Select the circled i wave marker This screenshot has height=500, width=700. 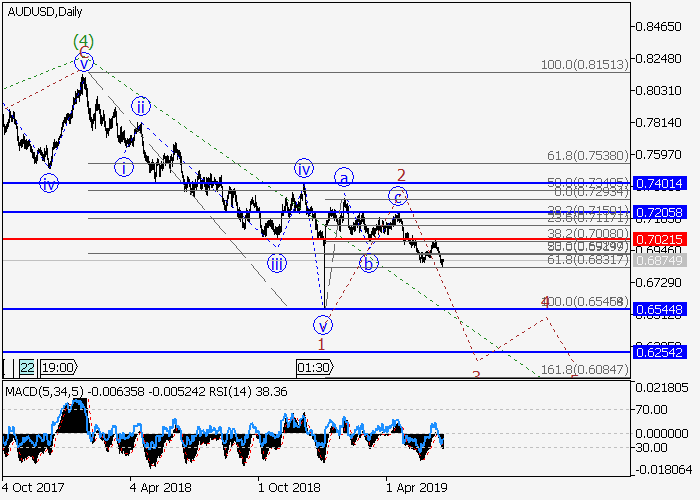[x=123, y=167]
